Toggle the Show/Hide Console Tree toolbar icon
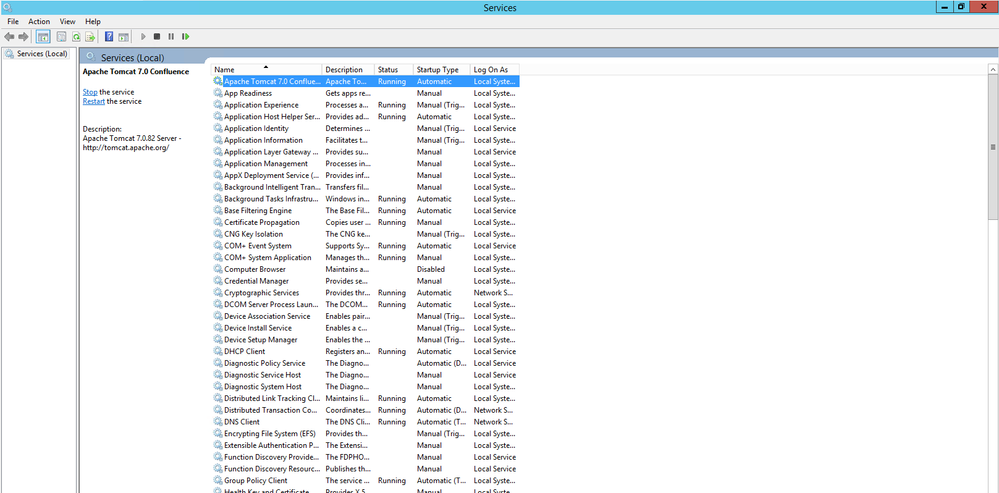Screen dimensions: 999x493 [x=43, y=37]
